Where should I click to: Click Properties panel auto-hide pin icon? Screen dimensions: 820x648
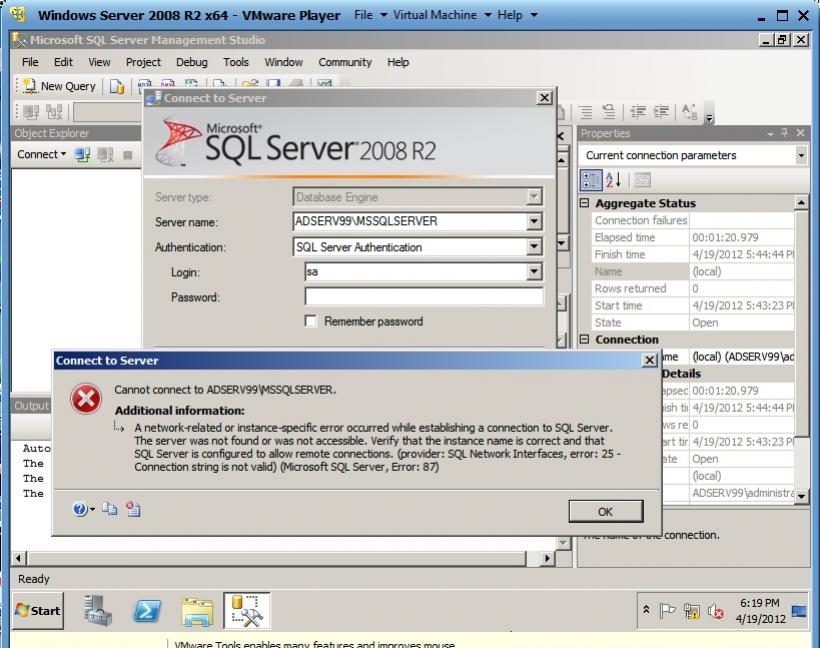click(784, 133)
